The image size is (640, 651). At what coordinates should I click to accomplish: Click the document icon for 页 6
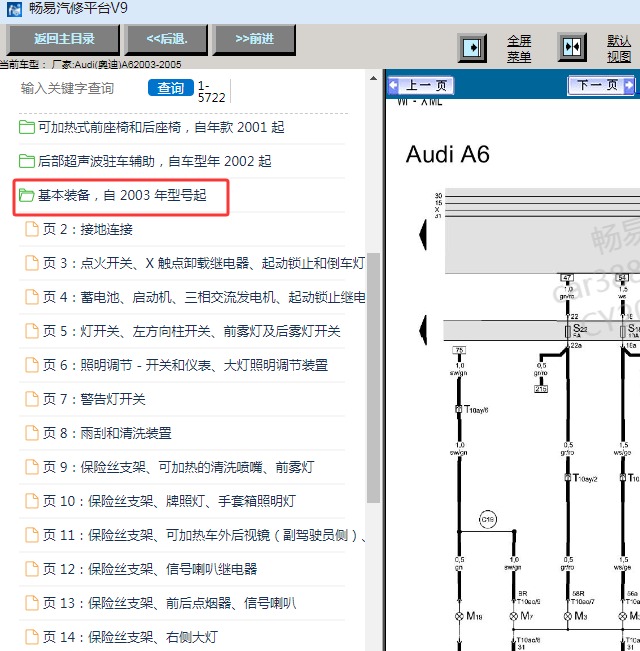(32, 365)
